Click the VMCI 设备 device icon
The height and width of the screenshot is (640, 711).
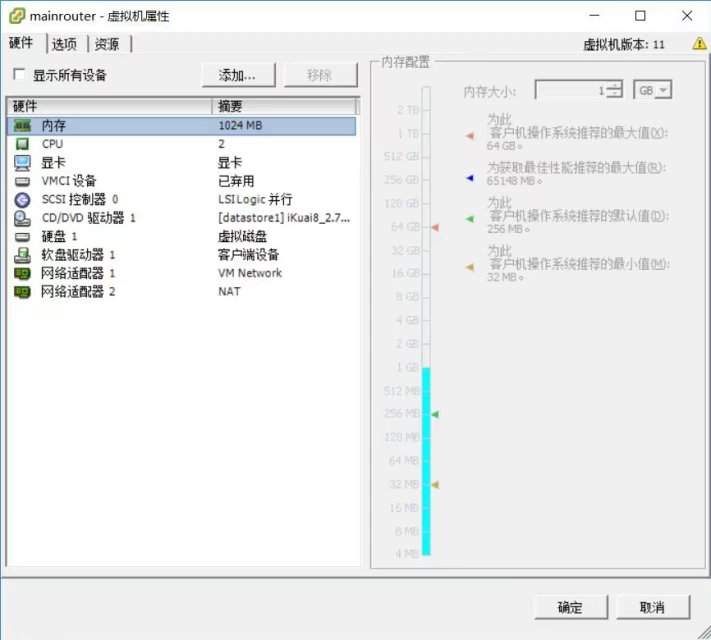click(x=22, y=181)
